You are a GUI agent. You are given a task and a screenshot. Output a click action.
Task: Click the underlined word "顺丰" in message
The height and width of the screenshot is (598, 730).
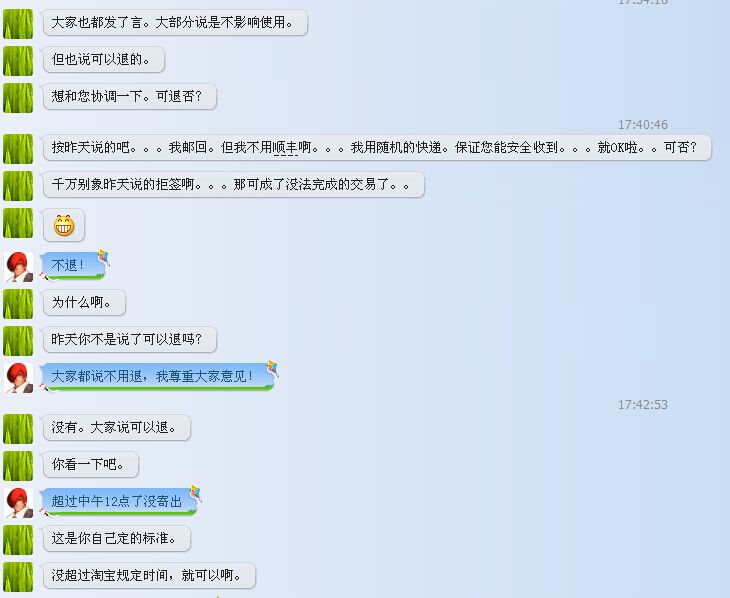pos(285,148)
